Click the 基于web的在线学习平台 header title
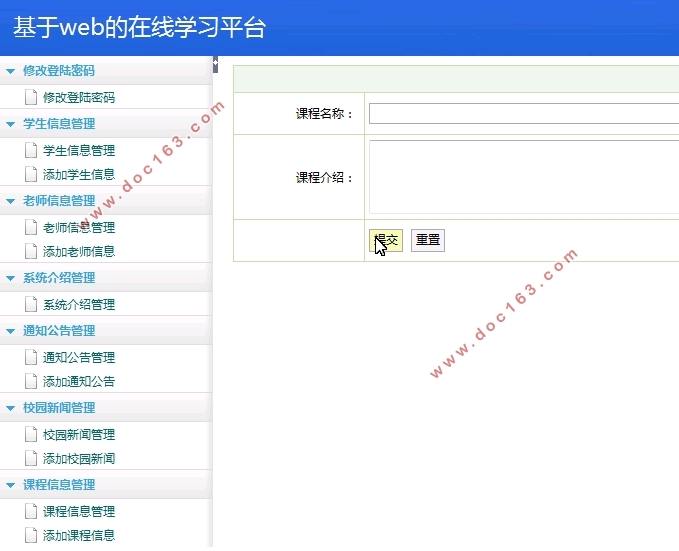The height and width of the screenshot is (551, 679). click(139, 27)
